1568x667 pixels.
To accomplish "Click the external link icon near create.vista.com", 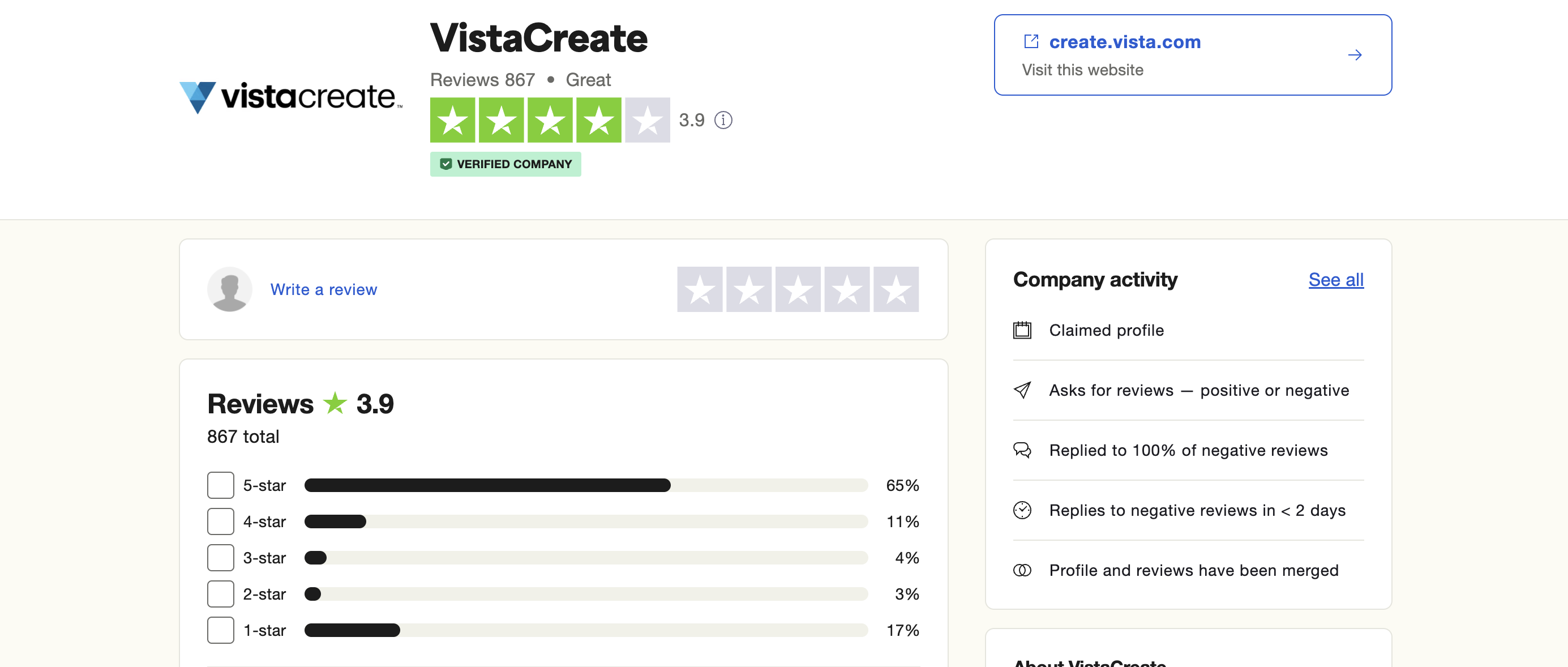I will point(1031,41).
